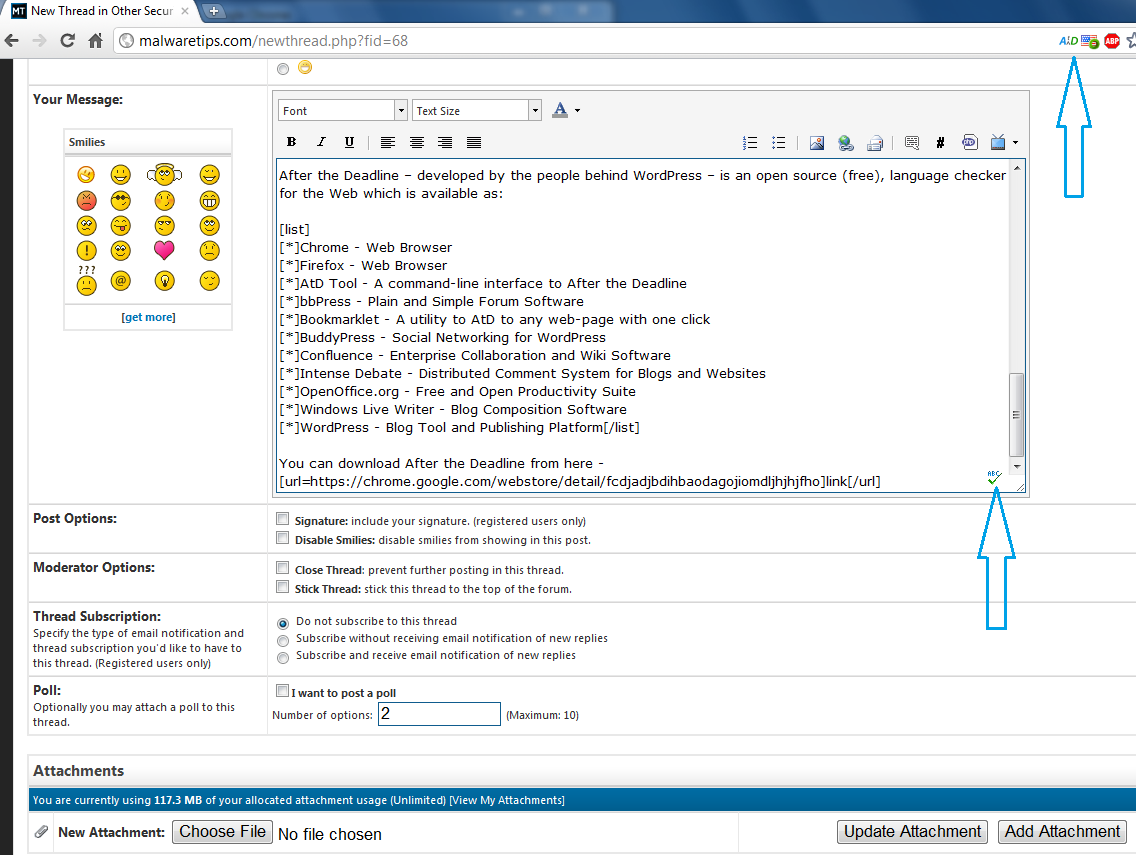The image size is (1136, 855).
Task: Center-align text in message editor
Action: point(417,142)
